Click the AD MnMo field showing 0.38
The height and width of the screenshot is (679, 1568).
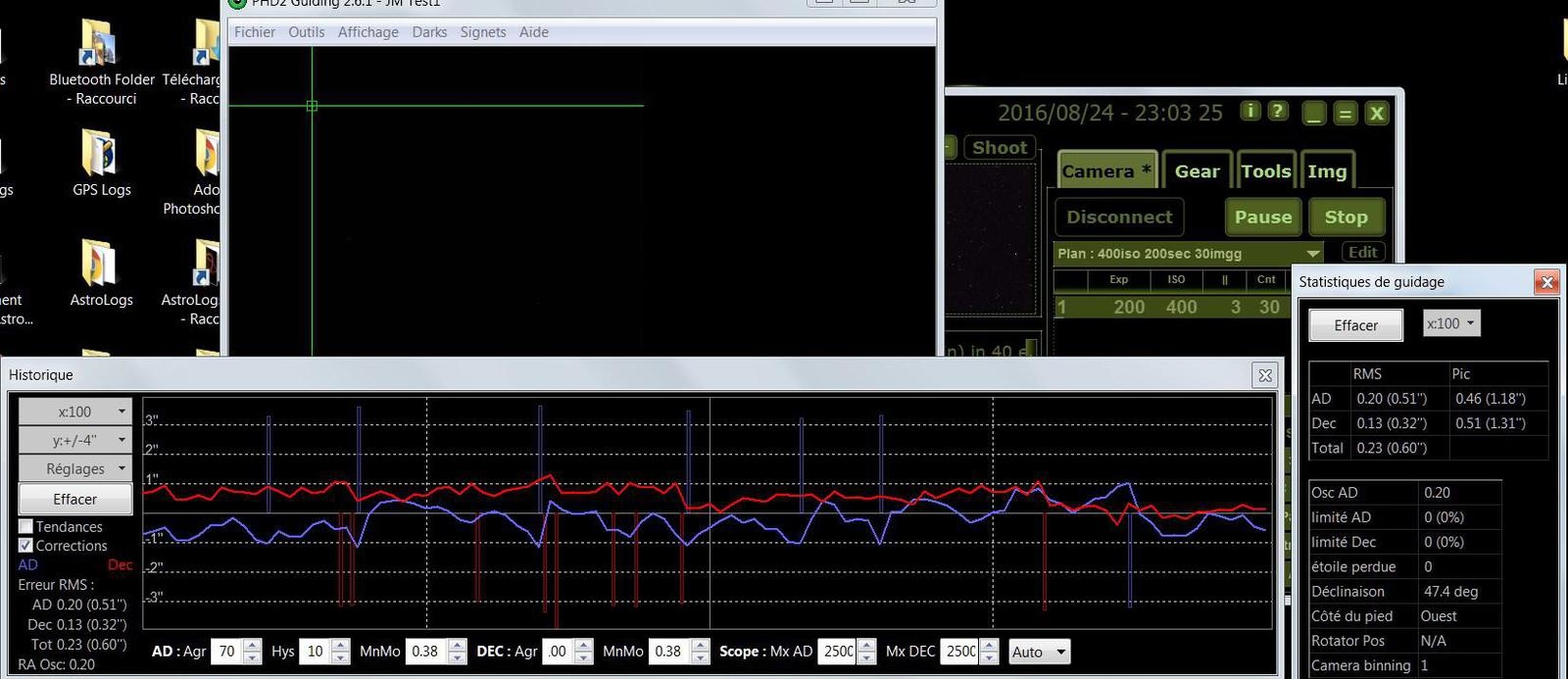[426, 652]
